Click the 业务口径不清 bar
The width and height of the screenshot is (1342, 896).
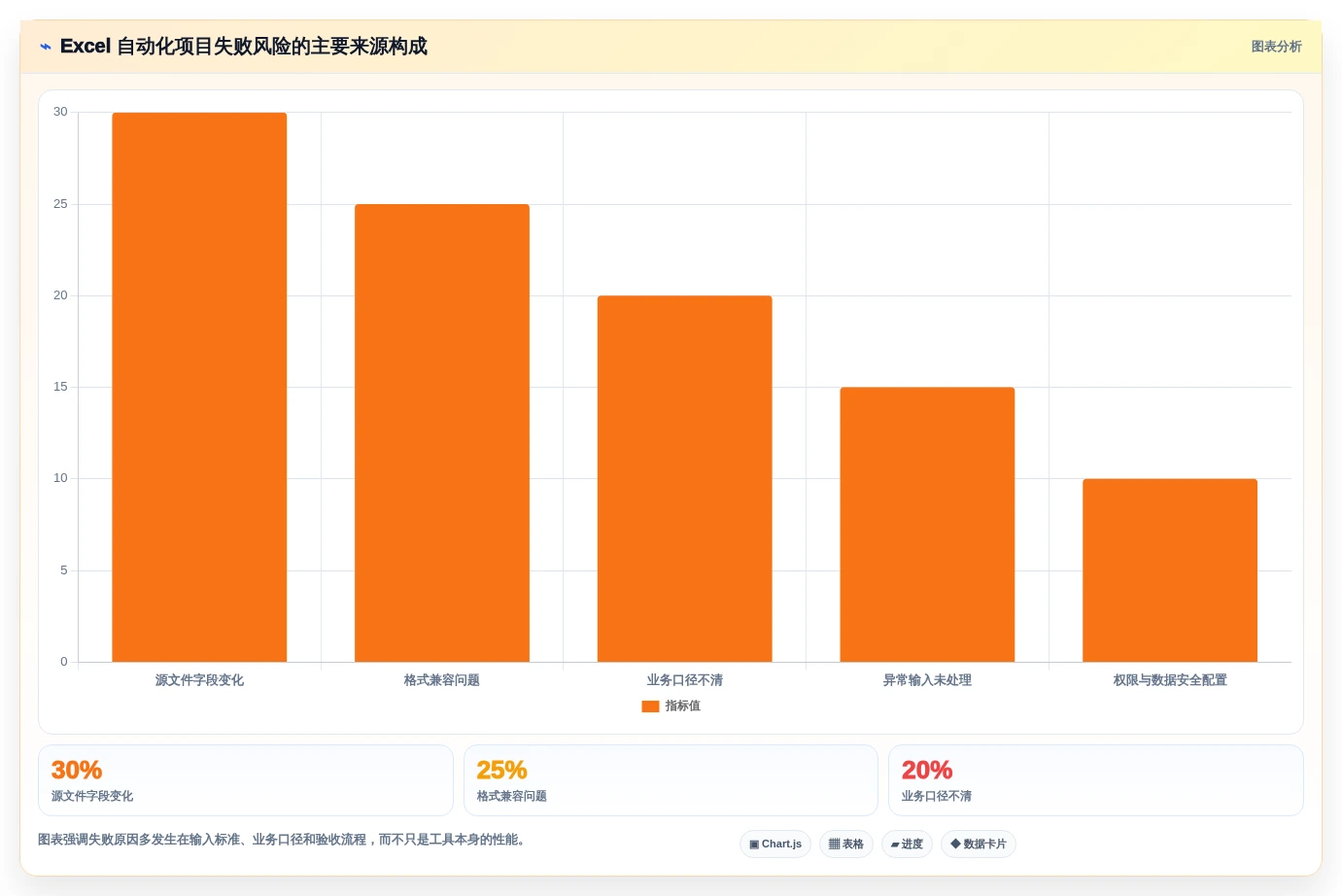685,478
